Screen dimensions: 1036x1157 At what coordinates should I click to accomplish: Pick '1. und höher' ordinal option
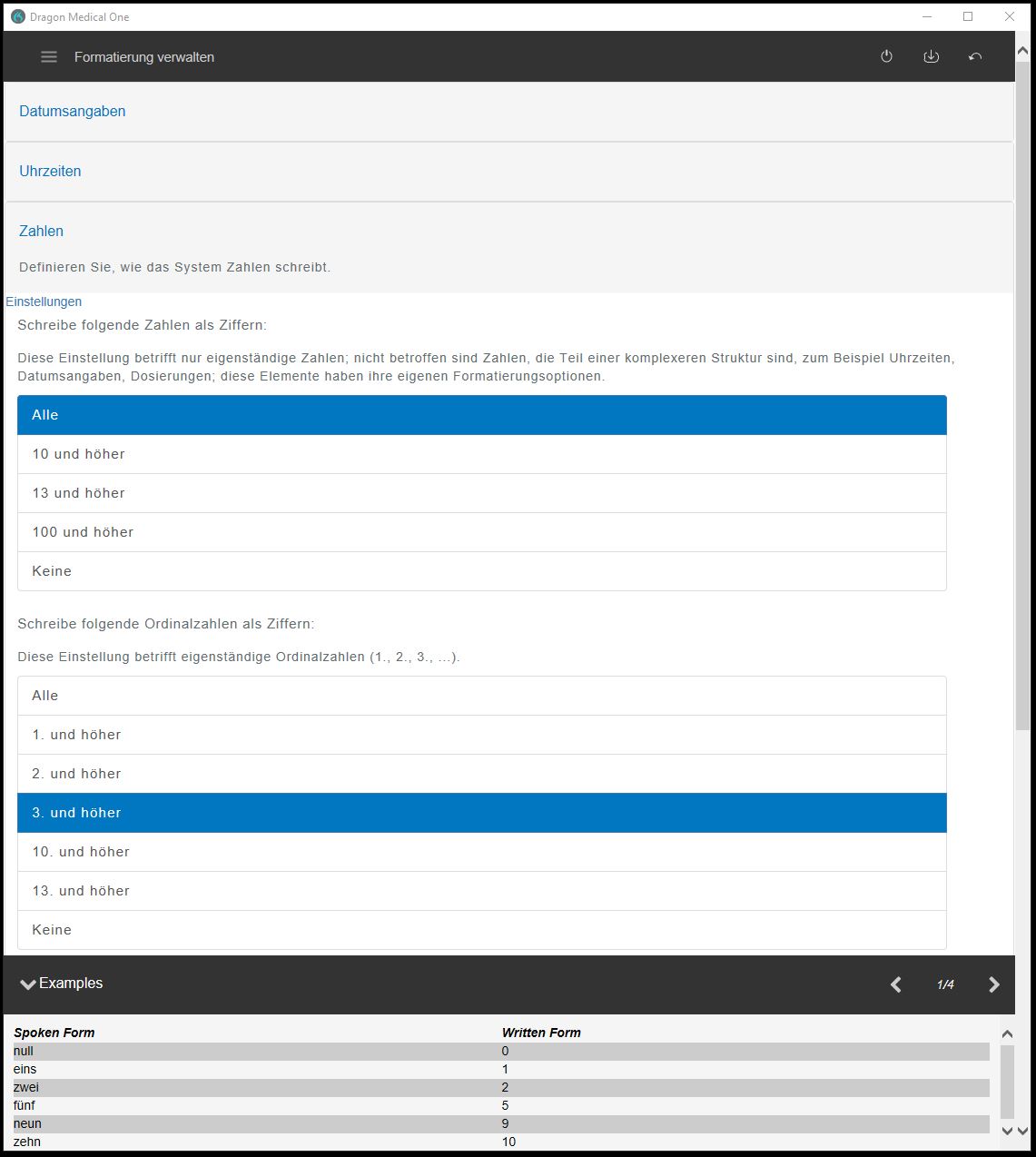click(481, 735)
